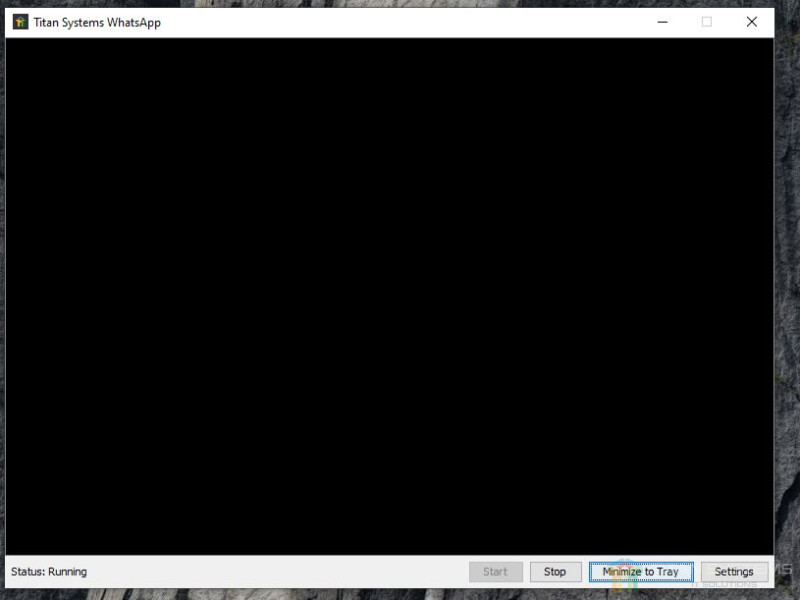Click the desktop strip right of the window
Viewport: 800px width, 600px height.
787,300
